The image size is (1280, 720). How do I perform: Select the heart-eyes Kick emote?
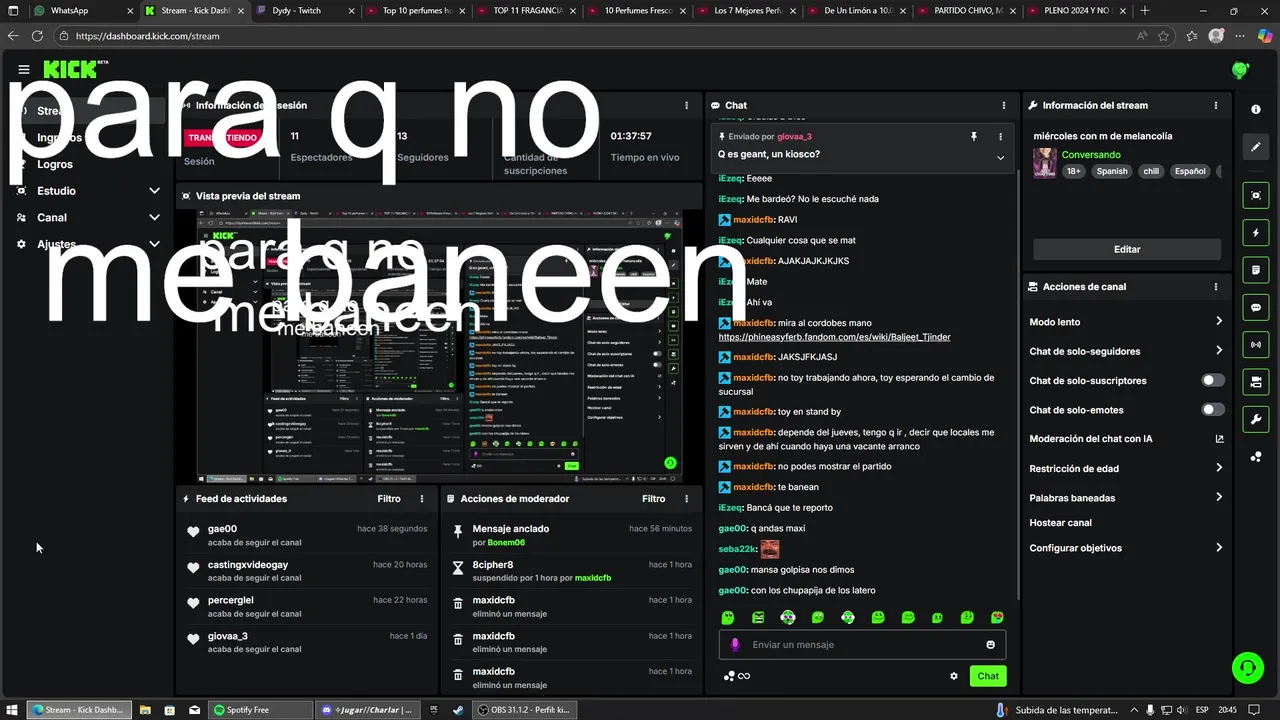pos(997,617)
